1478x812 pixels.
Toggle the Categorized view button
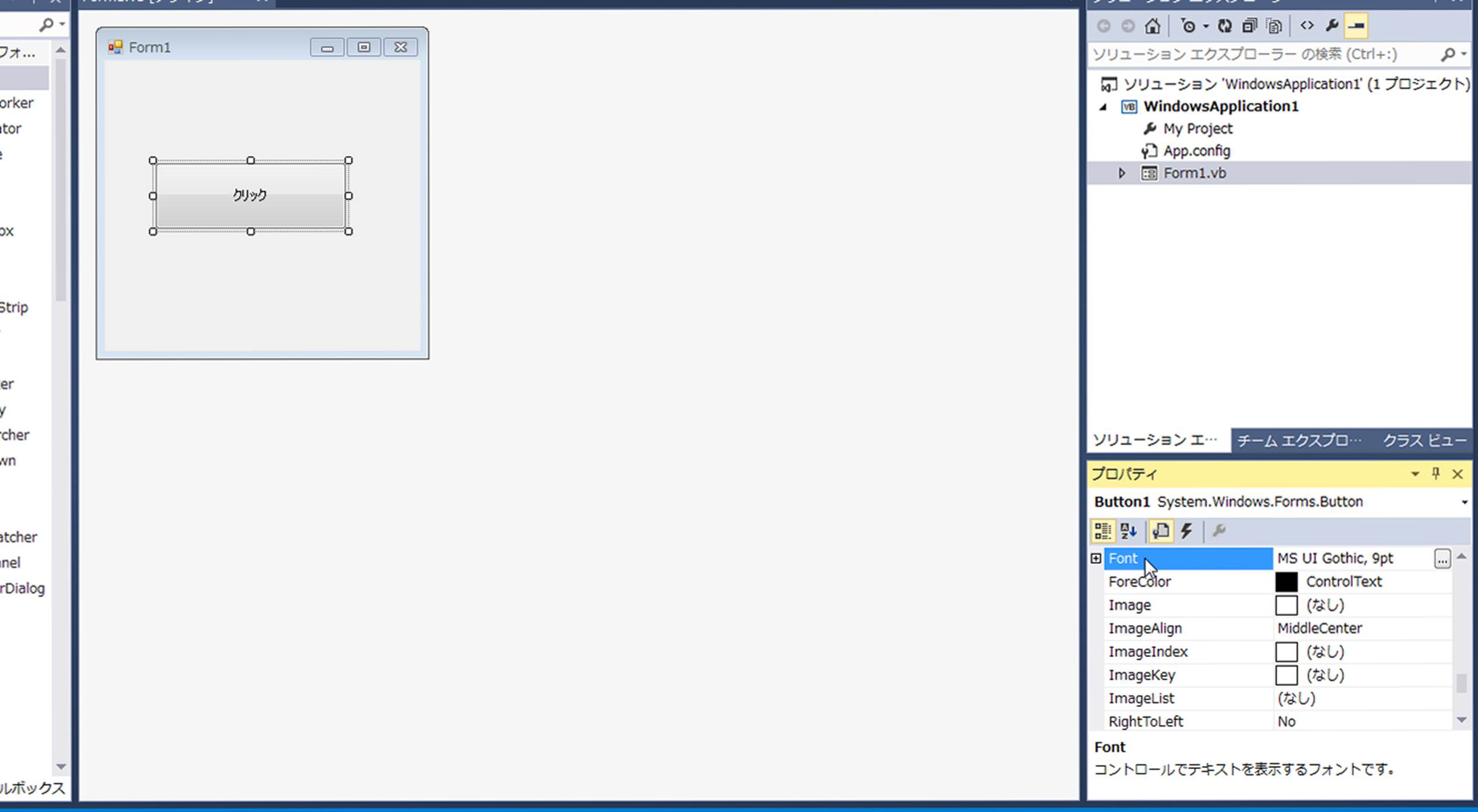click(x=1103, y=531)
